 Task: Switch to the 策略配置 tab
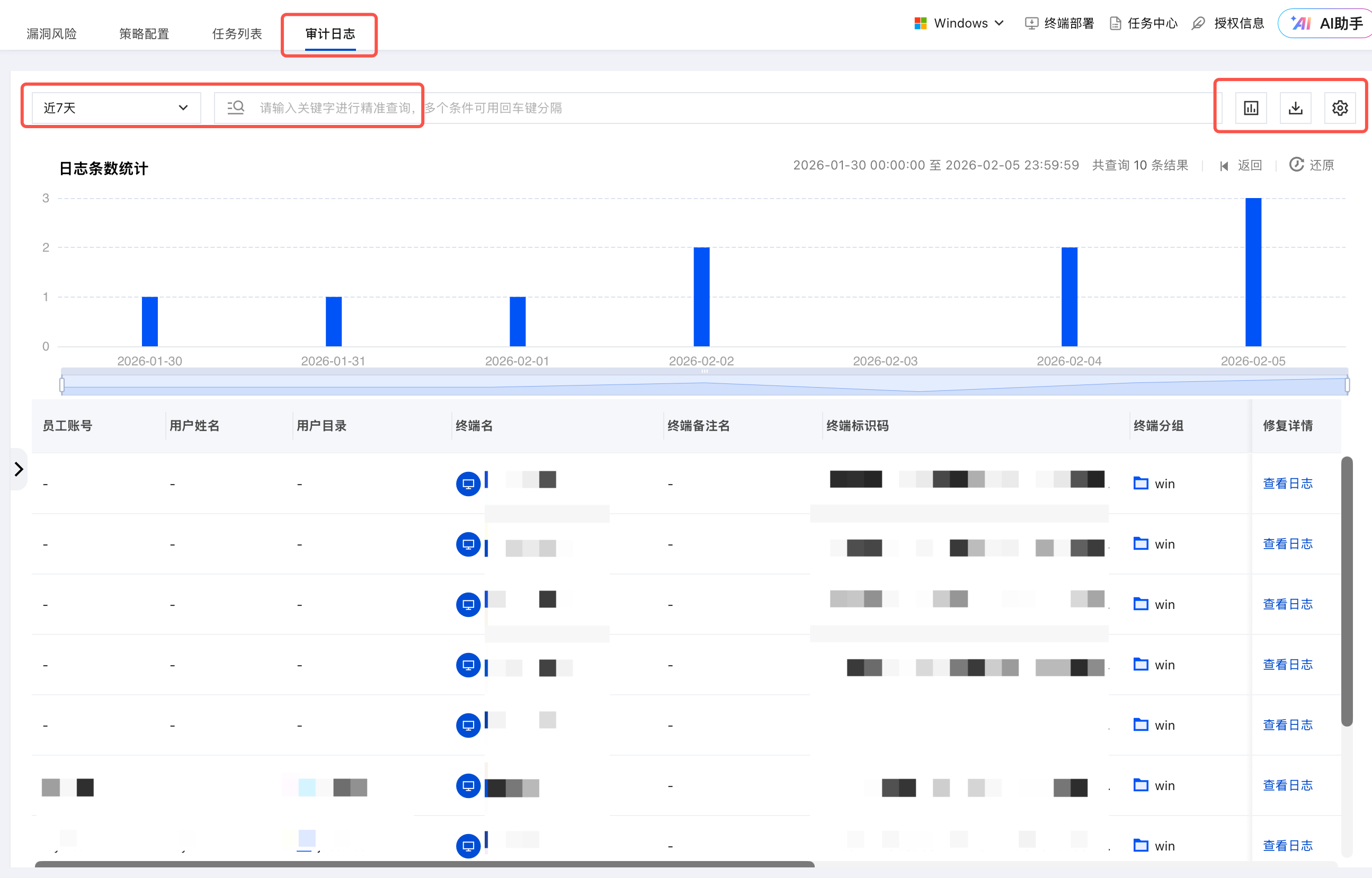[144, 34]
